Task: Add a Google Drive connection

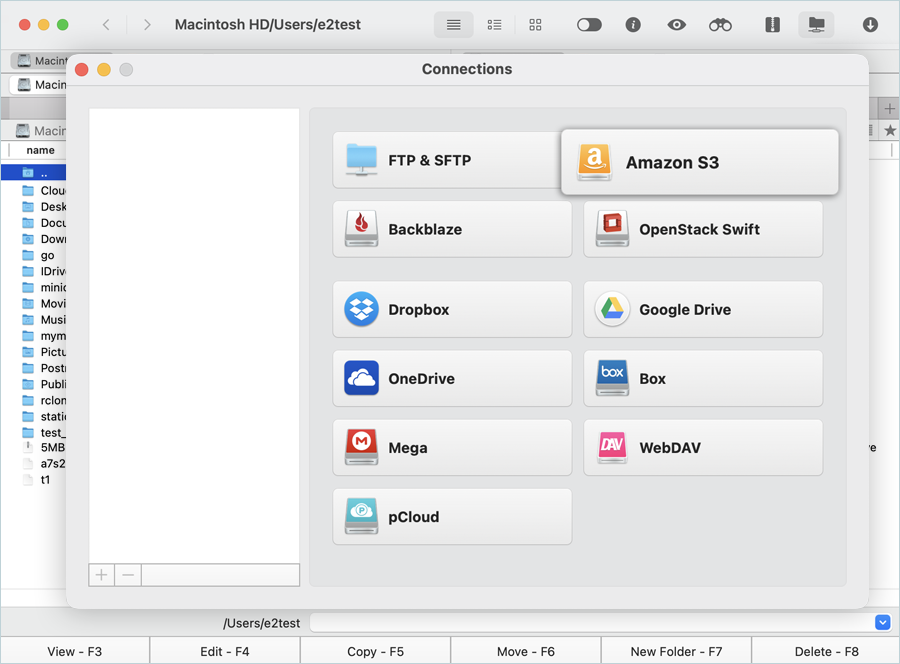Action: coord(703,309)
